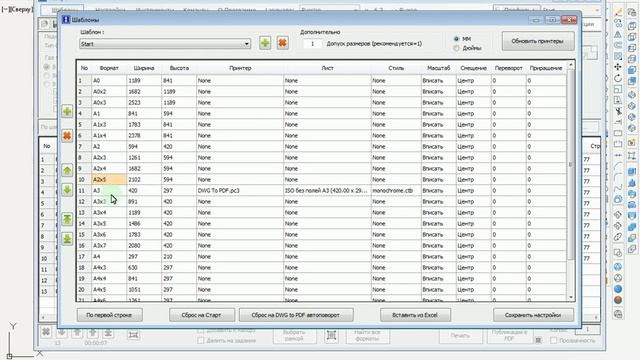Move selected row down one position
The height and width of the screenshot is (360, 640).
tap(67, 190)
